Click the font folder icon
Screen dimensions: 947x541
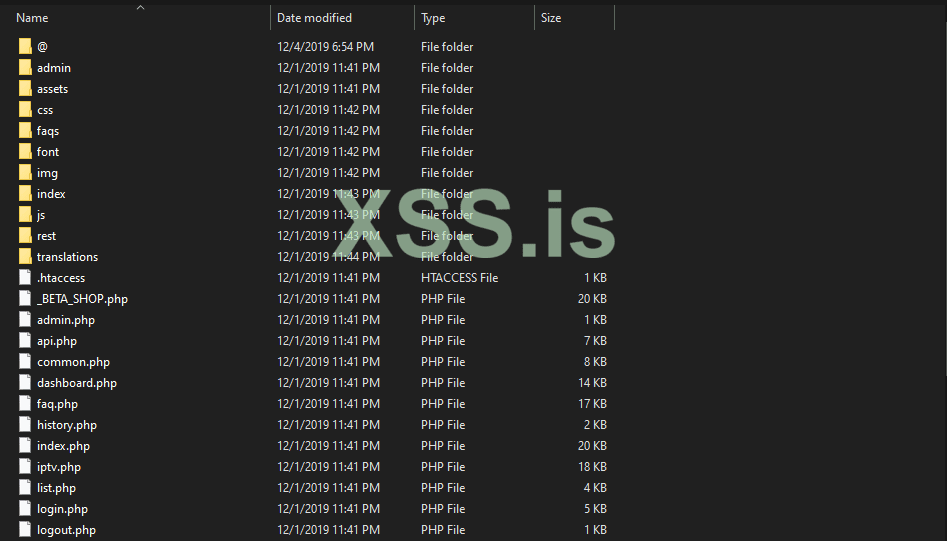pyautogui.click(x=25, y=152)
